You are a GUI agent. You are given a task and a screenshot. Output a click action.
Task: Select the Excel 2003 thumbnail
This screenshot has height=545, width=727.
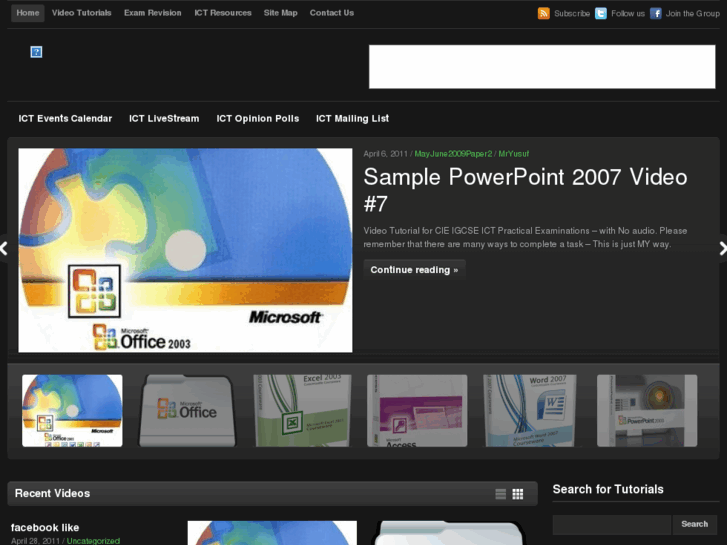[x=302, y=411]
